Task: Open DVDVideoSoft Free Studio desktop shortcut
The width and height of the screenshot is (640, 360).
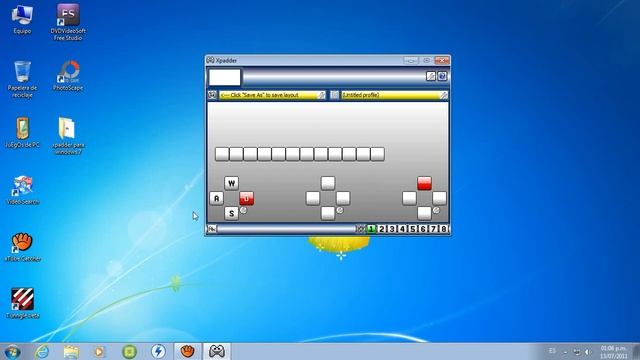Action: tap(68, 22)
